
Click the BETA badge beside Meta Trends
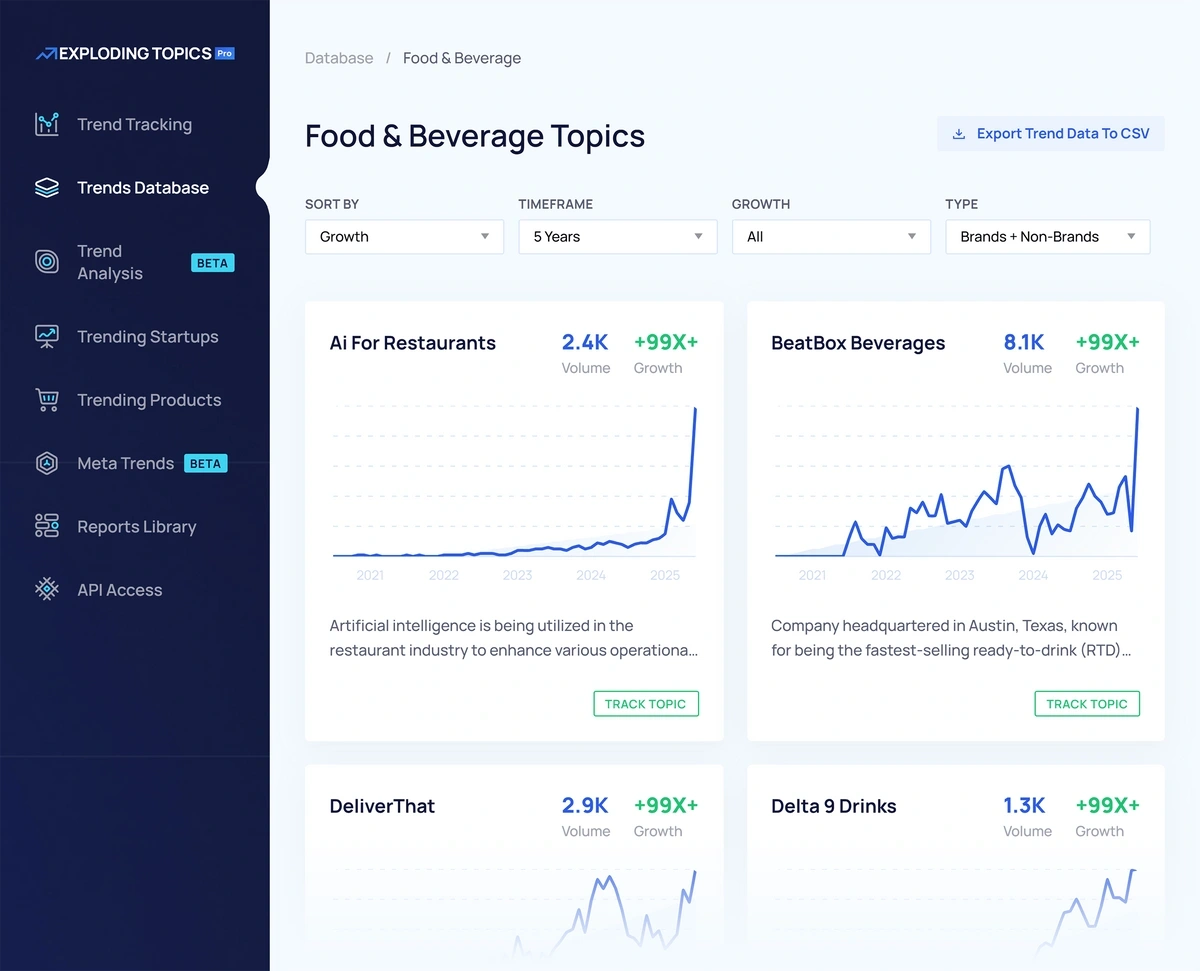[205, 464]
